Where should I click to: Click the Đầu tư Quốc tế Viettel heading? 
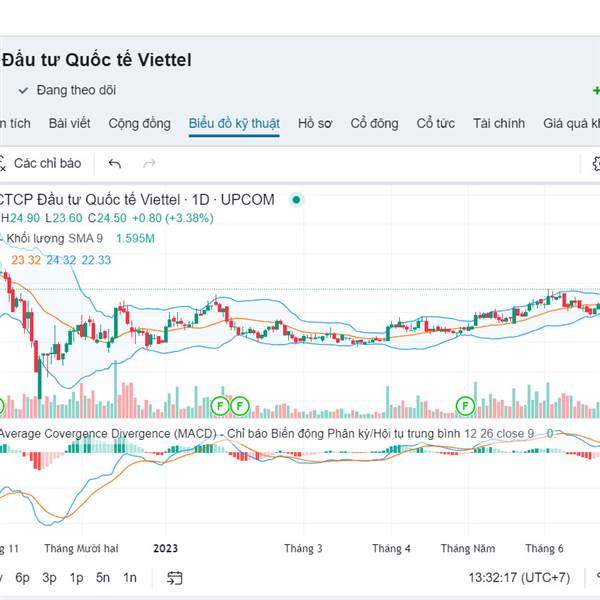click(x=96, y=60)
